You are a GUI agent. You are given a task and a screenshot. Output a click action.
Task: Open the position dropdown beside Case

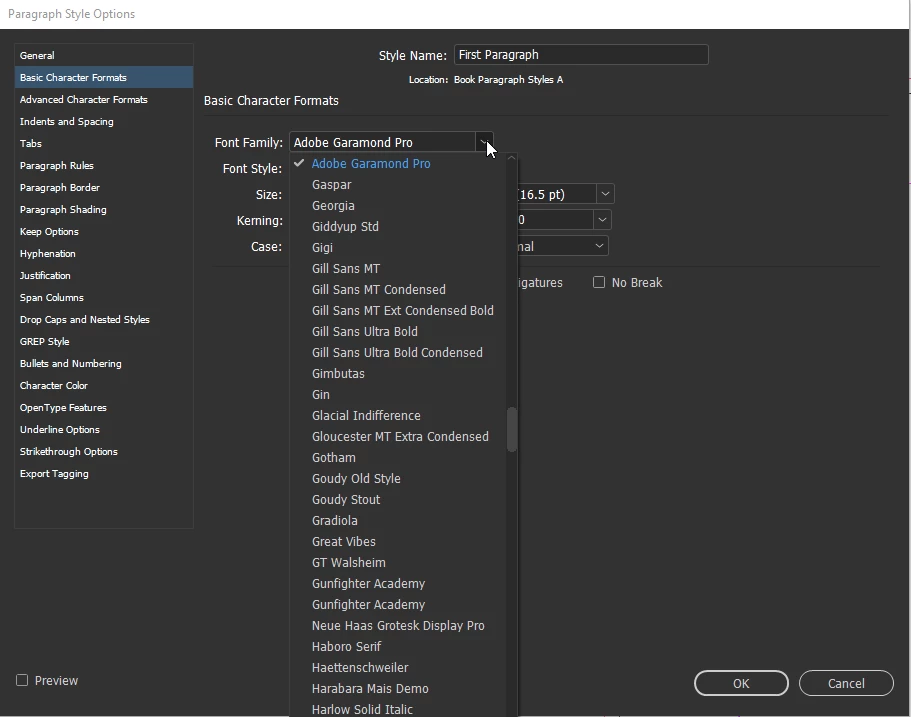599,246
